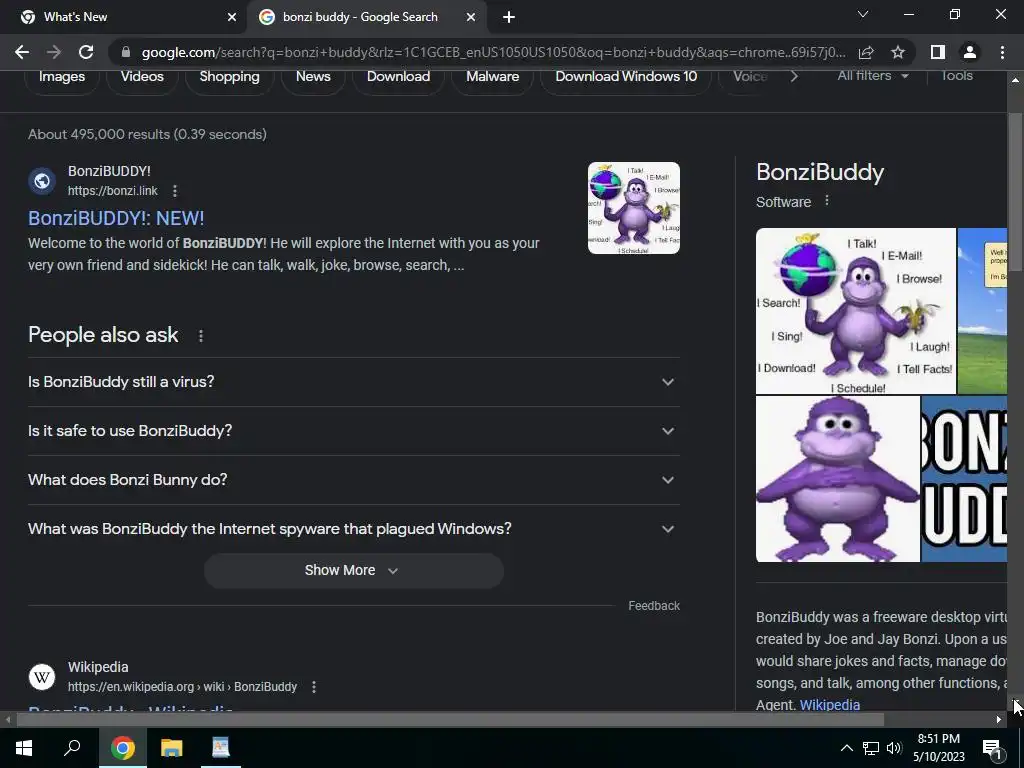Screen dimensions: 1024x768
Task: Open the network status tray icon
Action: point(871,748)
